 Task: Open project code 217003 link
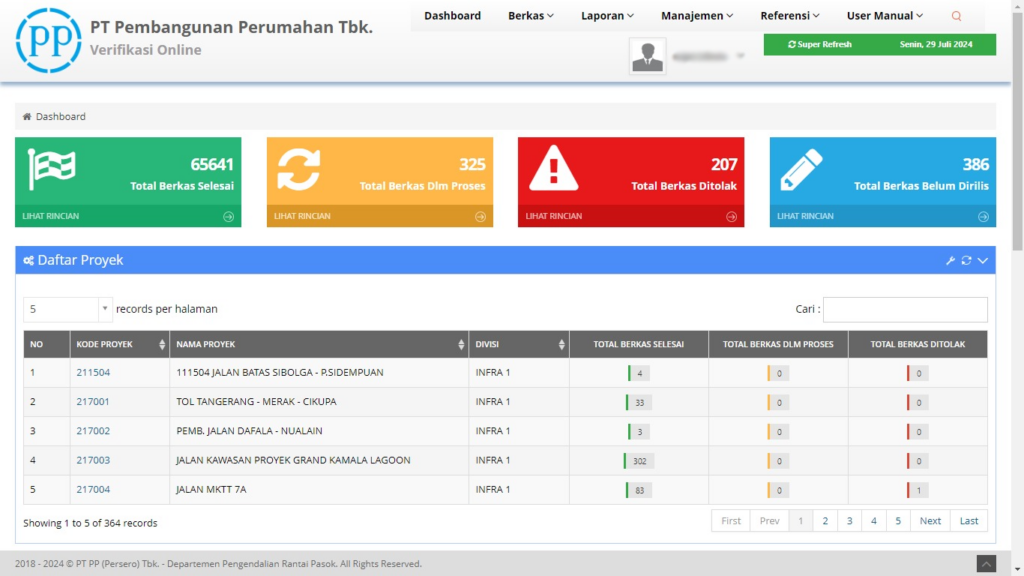pos(93,461)
